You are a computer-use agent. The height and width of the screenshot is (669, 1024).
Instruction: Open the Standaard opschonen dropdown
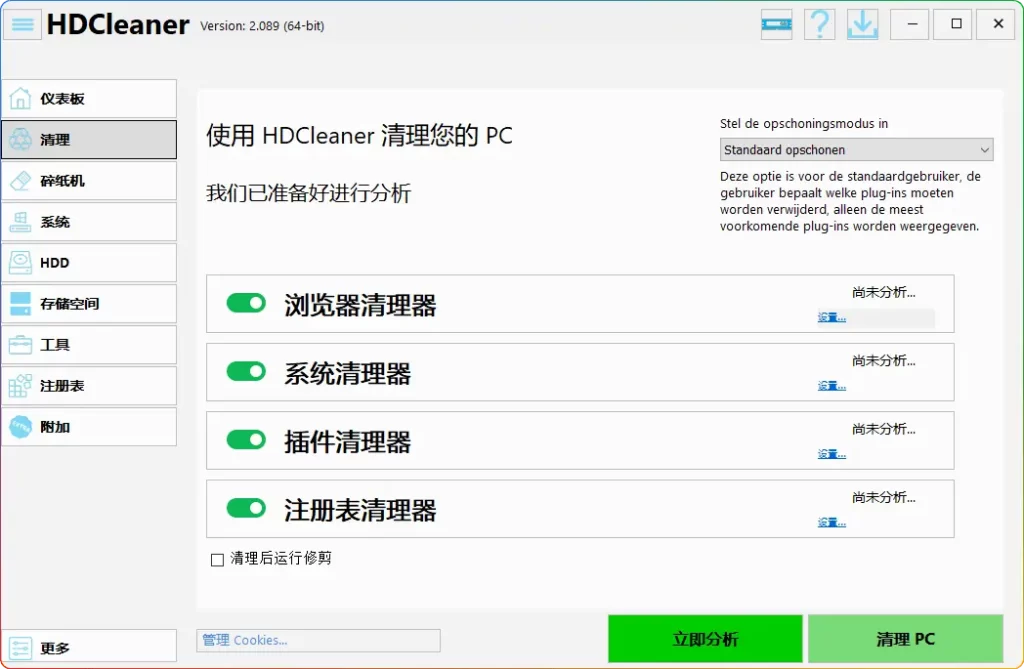click(x=856, y=149)
